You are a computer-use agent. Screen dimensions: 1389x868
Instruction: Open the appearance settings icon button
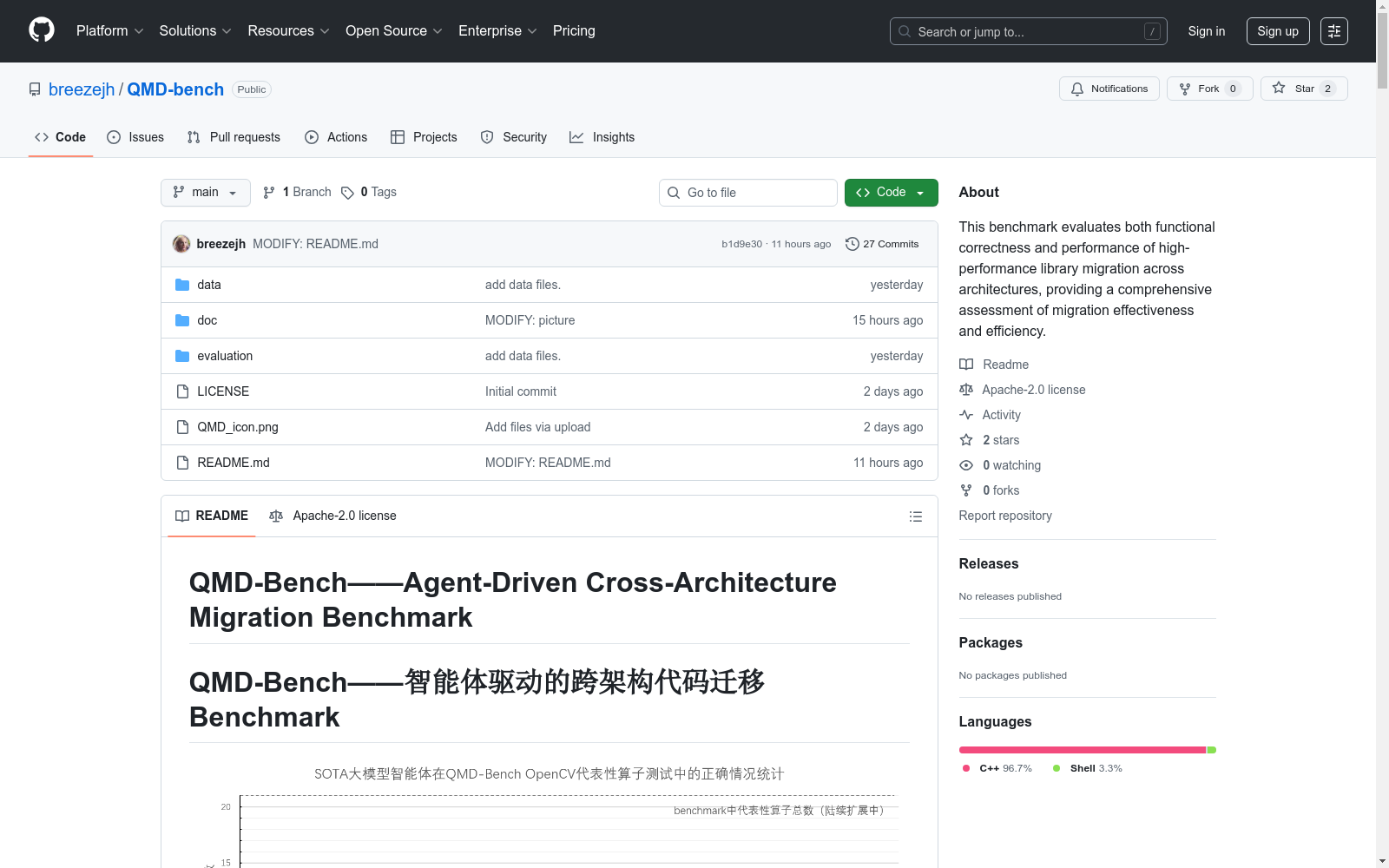click(x=1334, y=31)
